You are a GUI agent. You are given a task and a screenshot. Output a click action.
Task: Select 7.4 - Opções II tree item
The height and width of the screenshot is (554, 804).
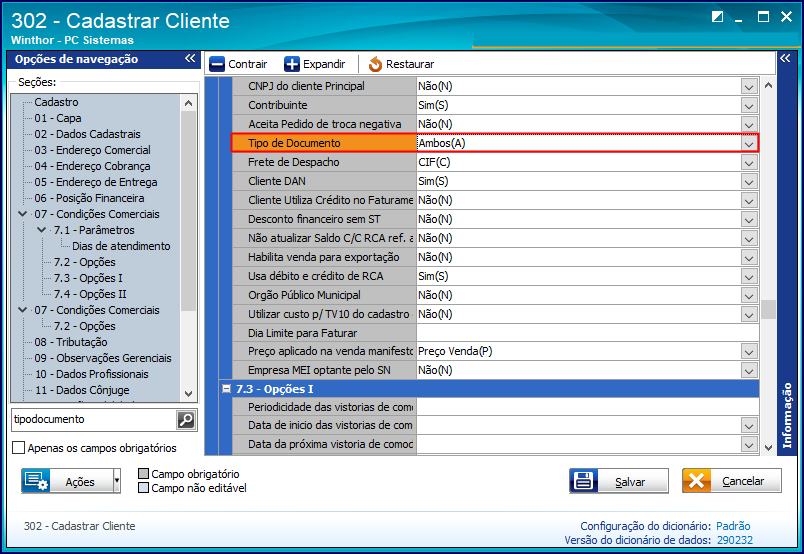90,293
